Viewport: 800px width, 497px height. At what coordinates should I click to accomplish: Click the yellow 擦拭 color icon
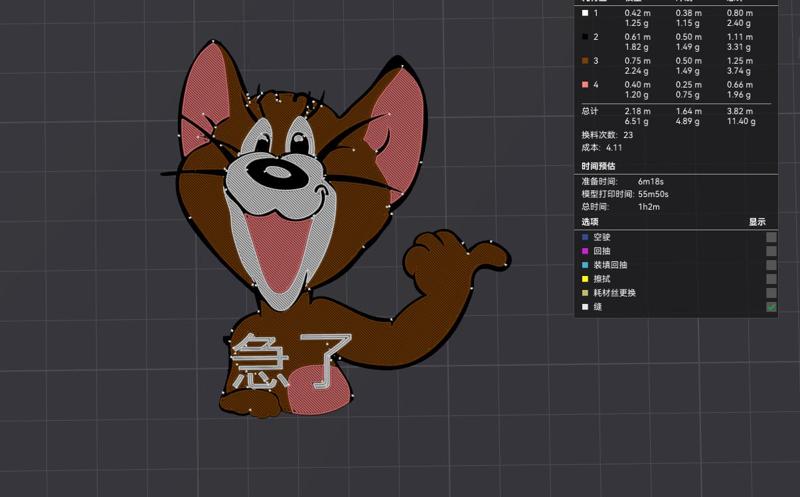(585, 279)
